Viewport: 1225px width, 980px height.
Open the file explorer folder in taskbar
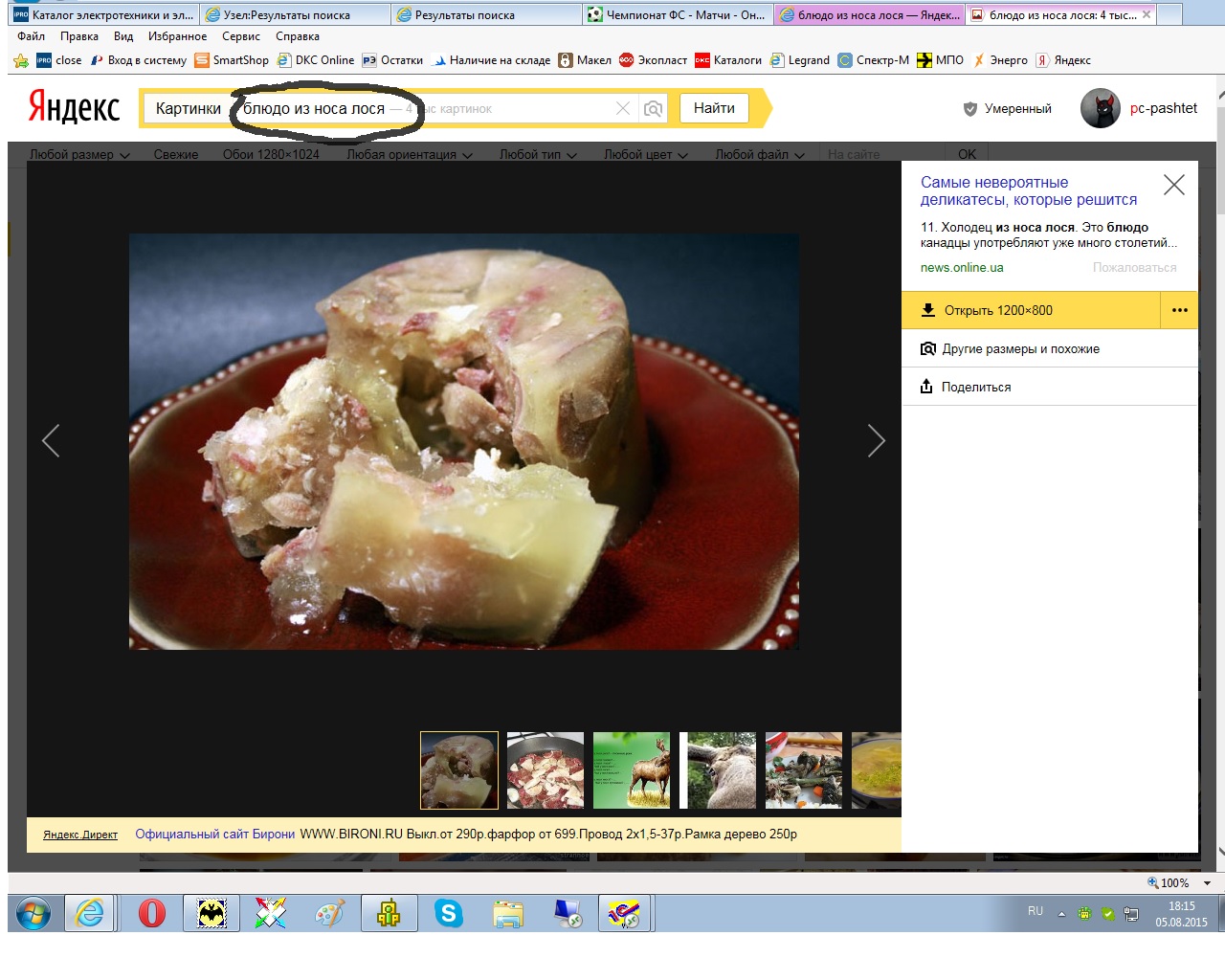(x=508, y=914)
